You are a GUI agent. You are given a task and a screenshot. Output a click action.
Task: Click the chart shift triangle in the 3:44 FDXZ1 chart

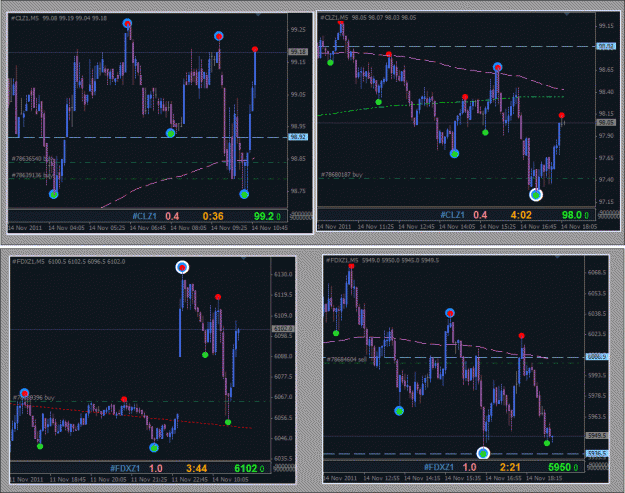click(244, 259)
